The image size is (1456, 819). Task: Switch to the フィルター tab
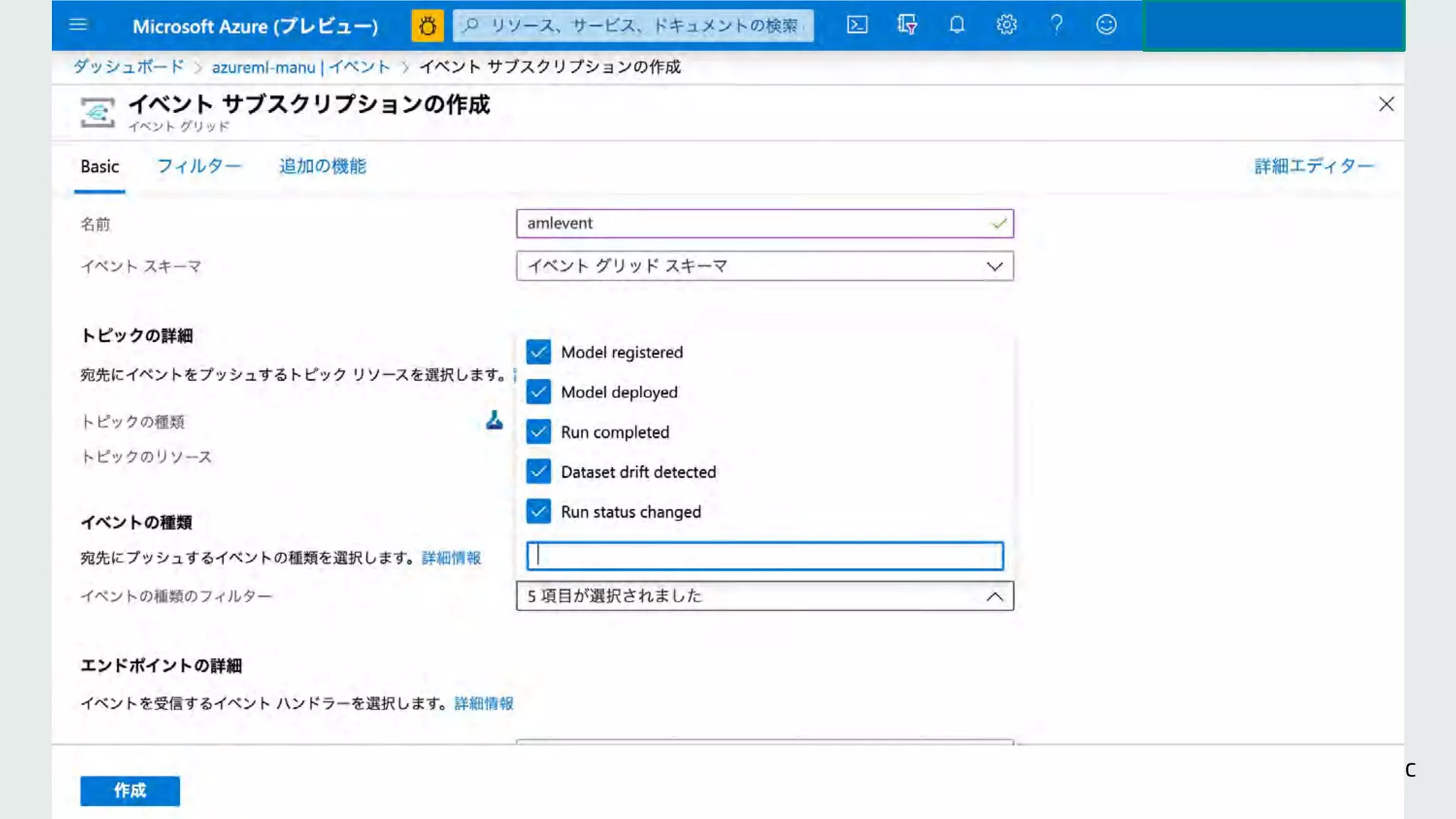point(198,166)
